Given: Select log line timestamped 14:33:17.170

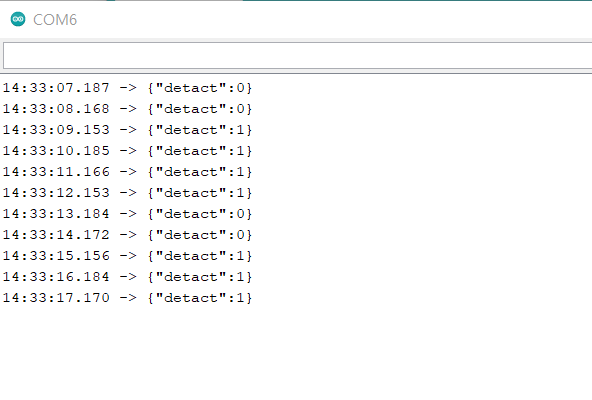Looking at the screenshot, I should [127, 298].
